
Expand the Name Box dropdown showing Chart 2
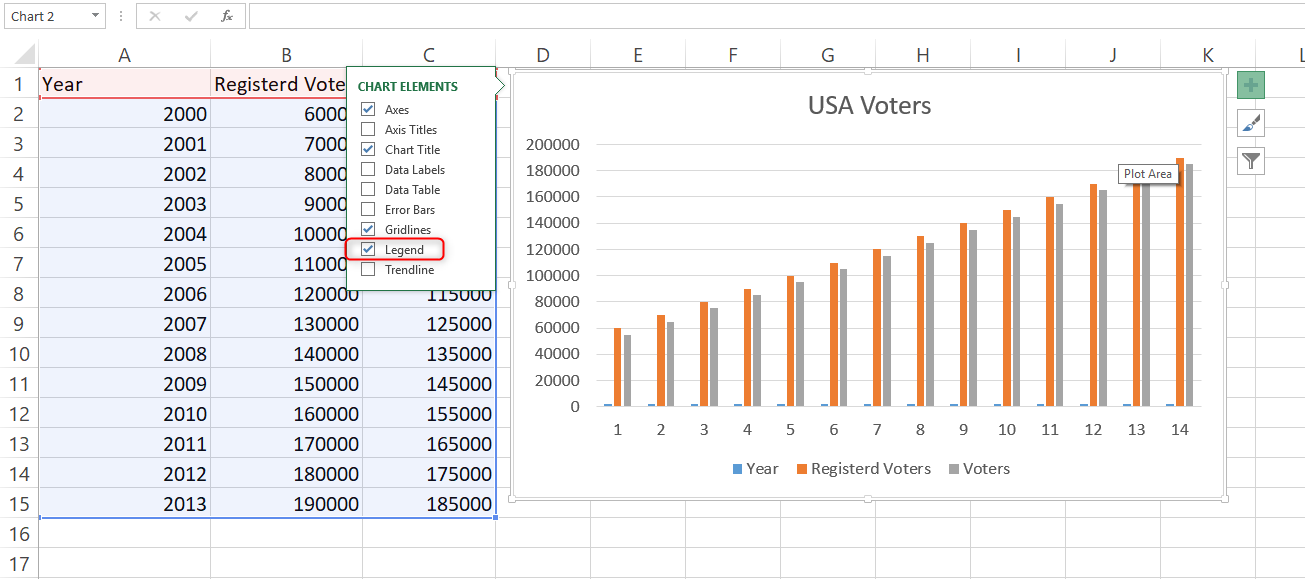[97, 15]
